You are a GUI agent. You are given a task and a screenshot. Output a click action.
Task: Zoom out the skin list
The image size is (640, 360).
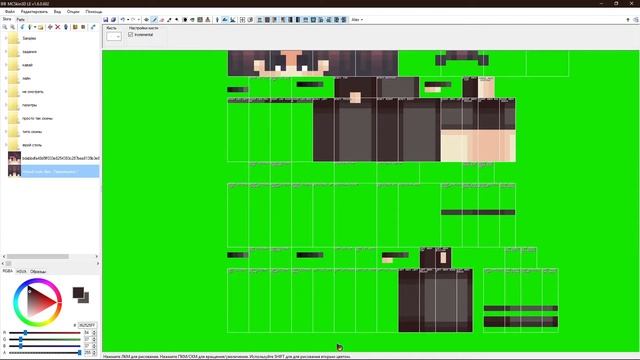coord(13,27)
